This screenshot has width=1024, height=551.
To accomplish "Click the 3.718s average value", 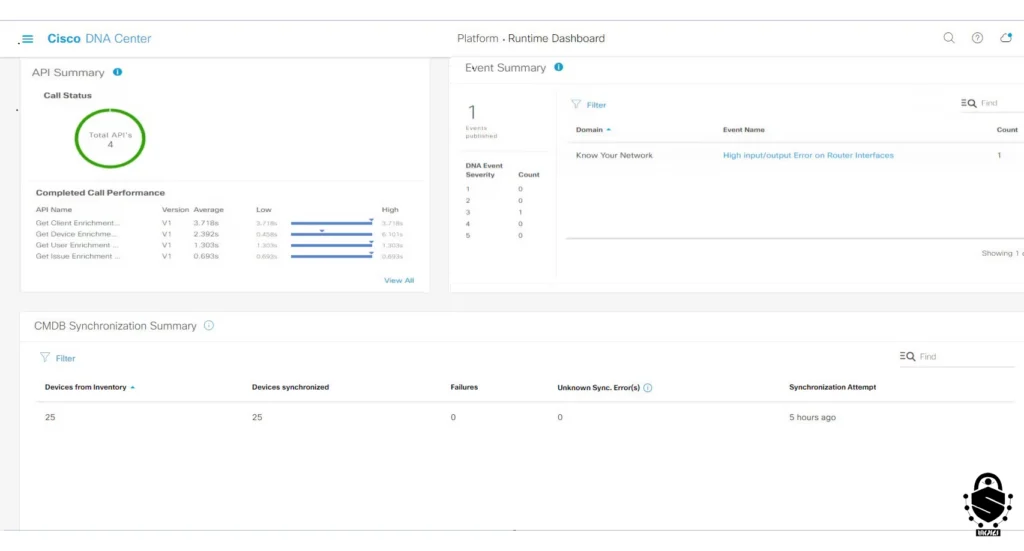I will (x=206, y=223).
